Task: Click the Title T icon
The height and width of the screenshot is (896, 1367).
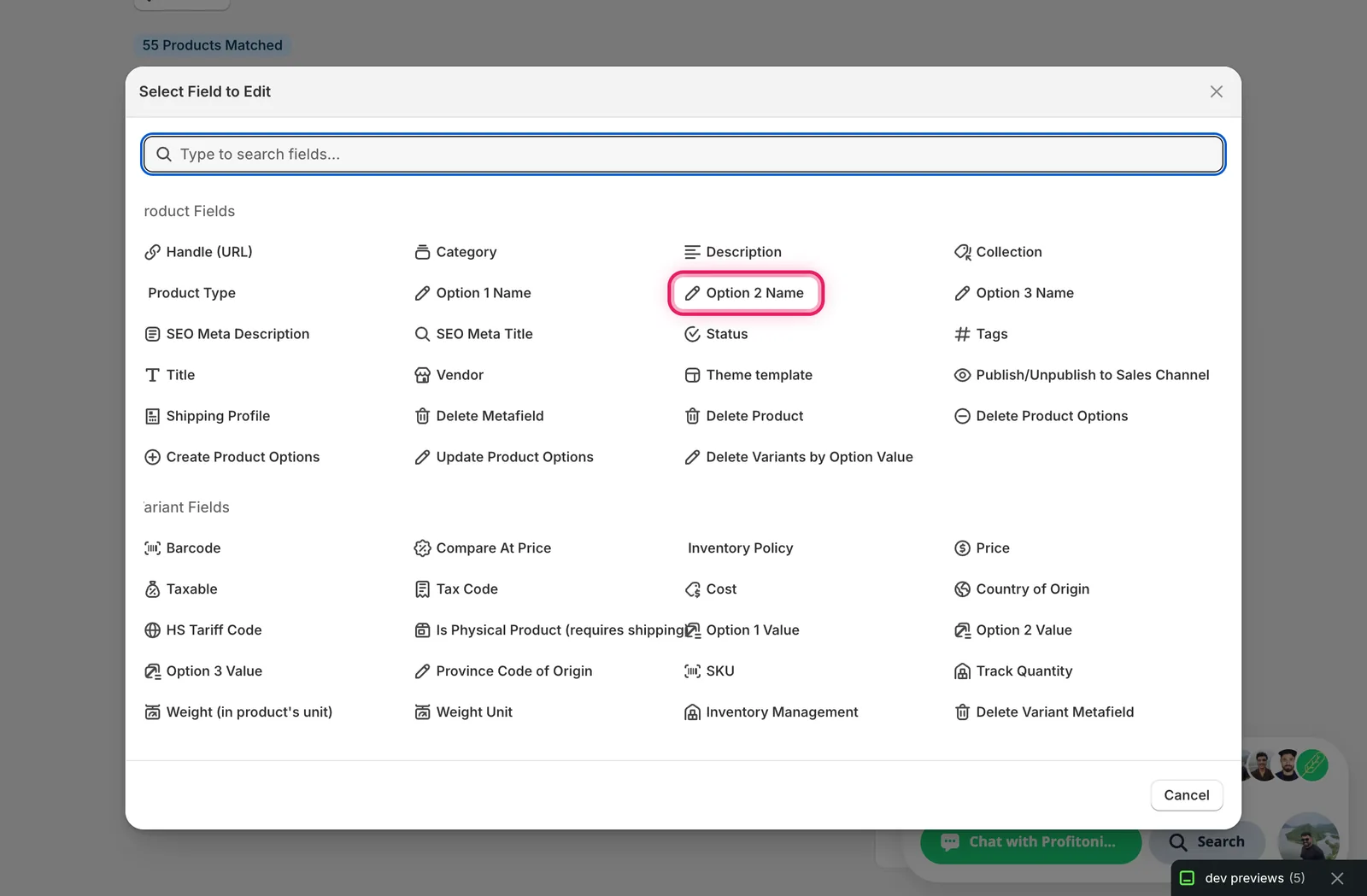Action: click(152, 375)
